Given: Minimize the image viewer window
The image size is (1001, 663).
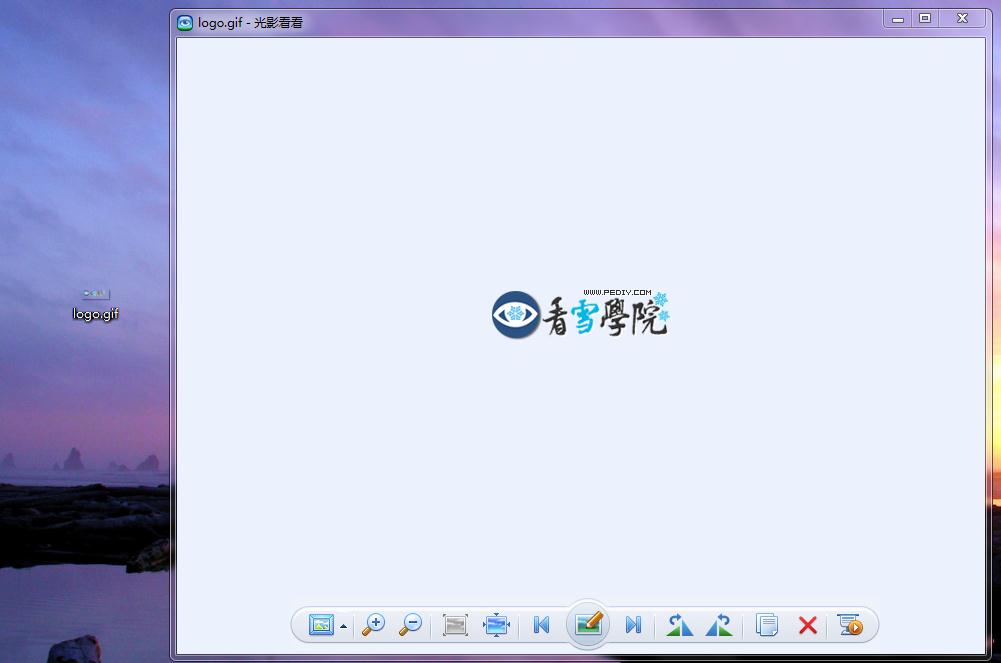Looking at the screenshot, I should pos(898,19).
